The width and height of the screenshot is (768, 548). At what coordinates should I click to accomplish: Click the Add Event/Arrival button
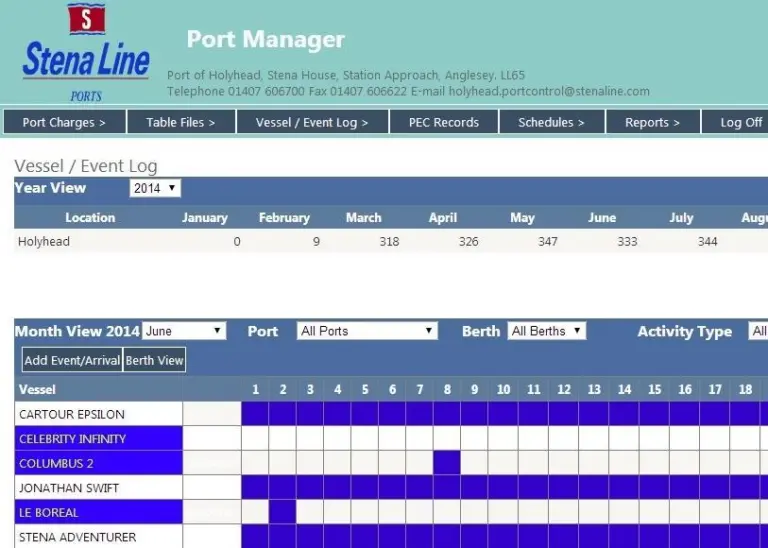[x=72, y=360]
